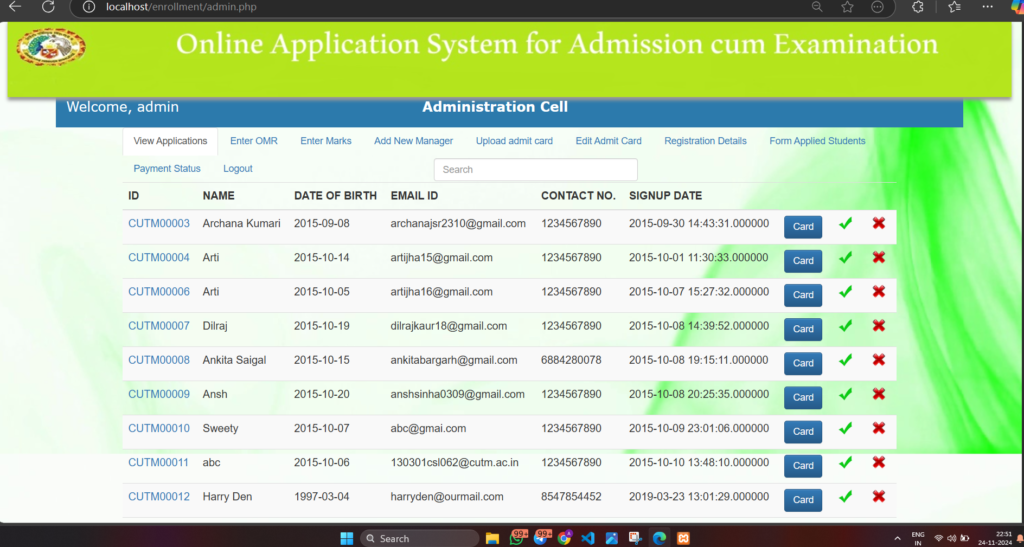The width and height of the screenshot is (1024, 547).
Task: Open application ID CUTM00007 link
Action: pyautogui.click(x=159, y=326)
